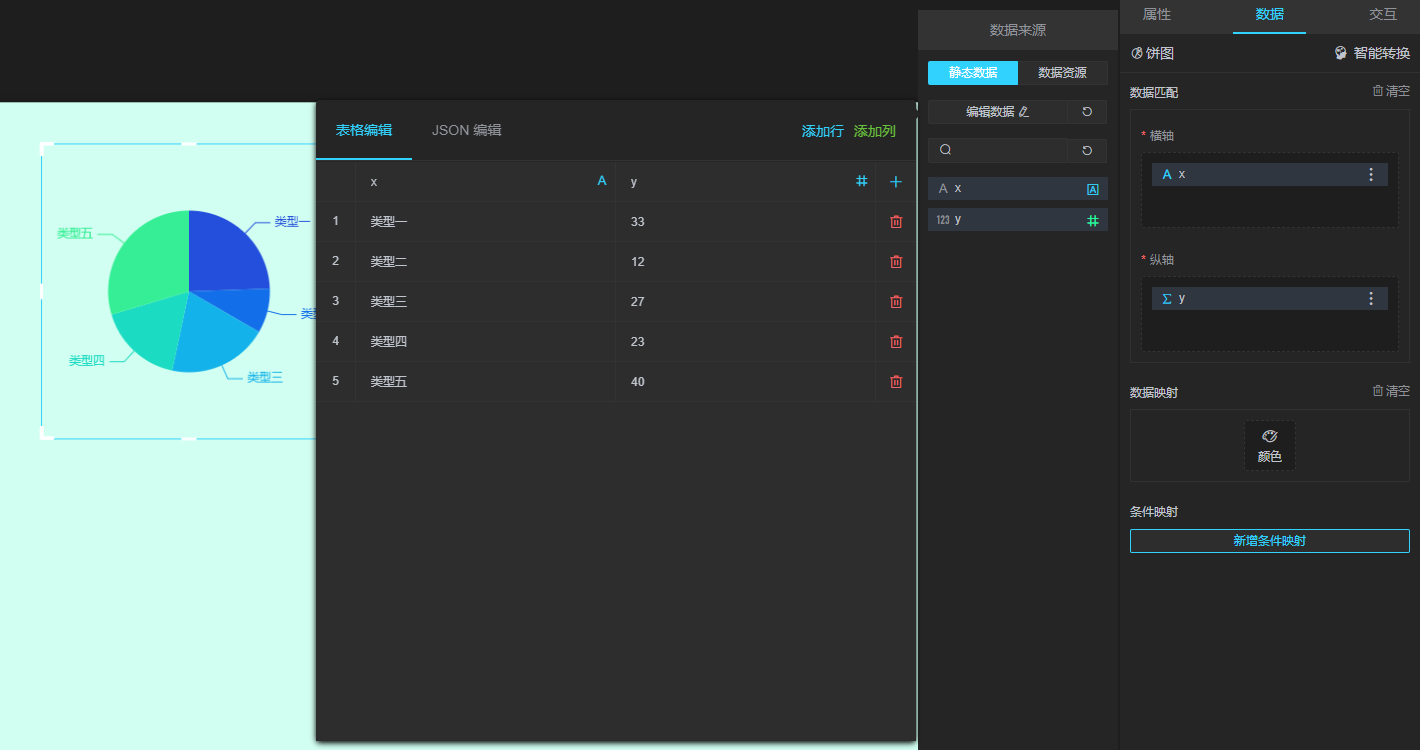This screenshot has width=1420, height=750.
Task: Click text type icon in x column header
Action: point(602,181)
